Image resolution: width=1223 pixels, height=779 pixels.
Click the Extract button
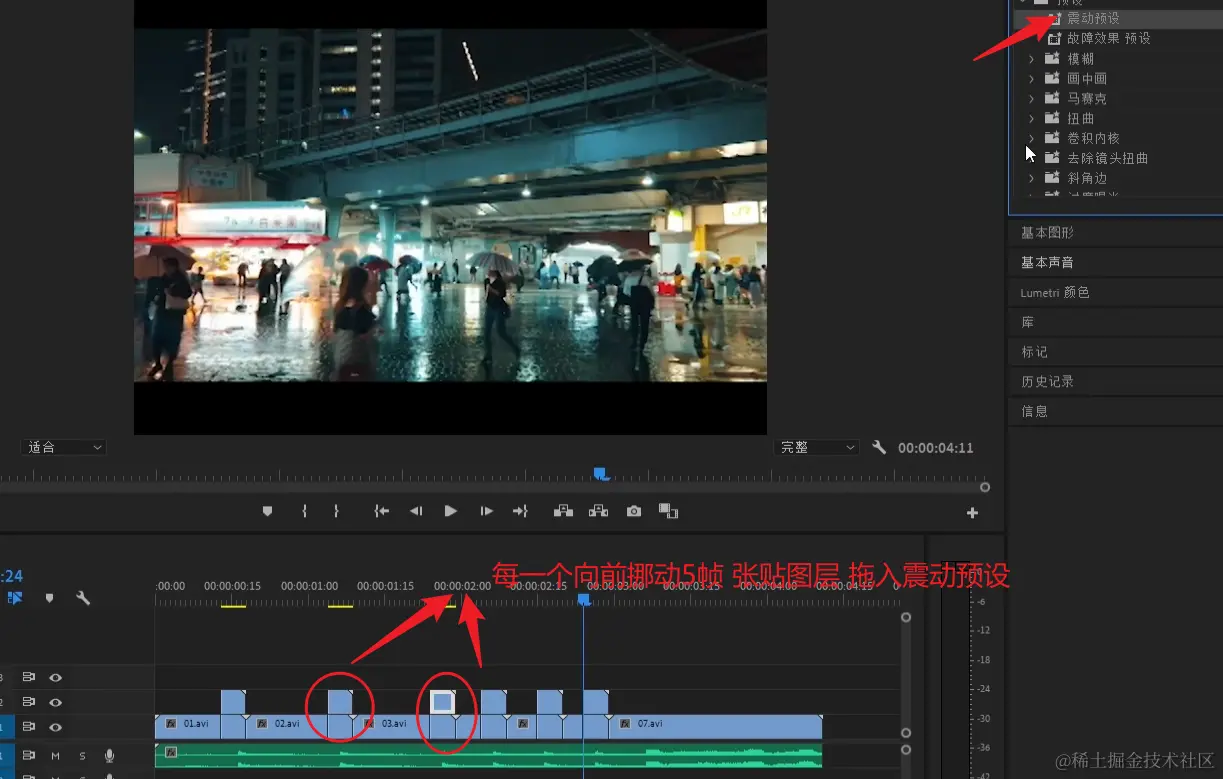tap(599, 511)
